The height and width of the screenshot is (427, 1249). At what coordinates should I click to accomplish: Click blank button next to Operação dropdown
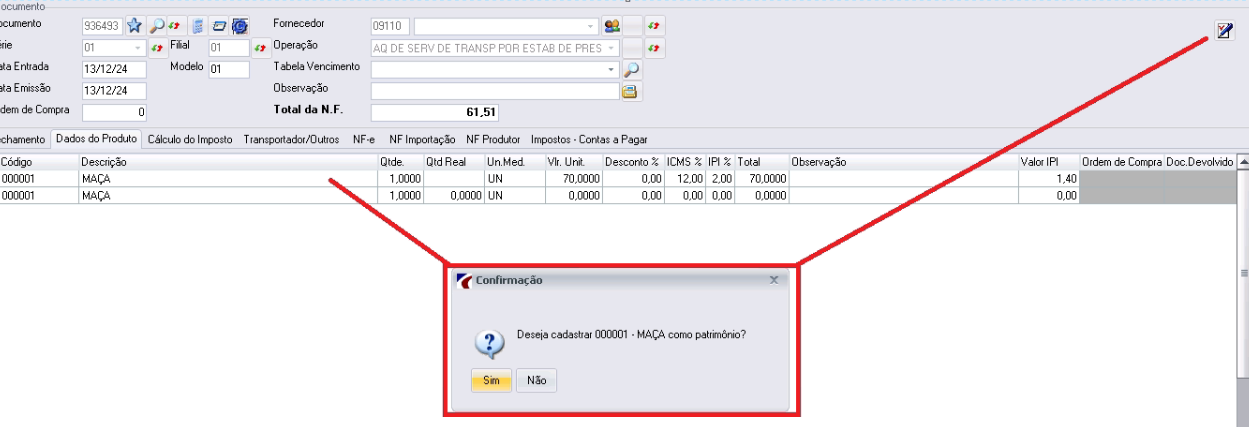point(633,47)
